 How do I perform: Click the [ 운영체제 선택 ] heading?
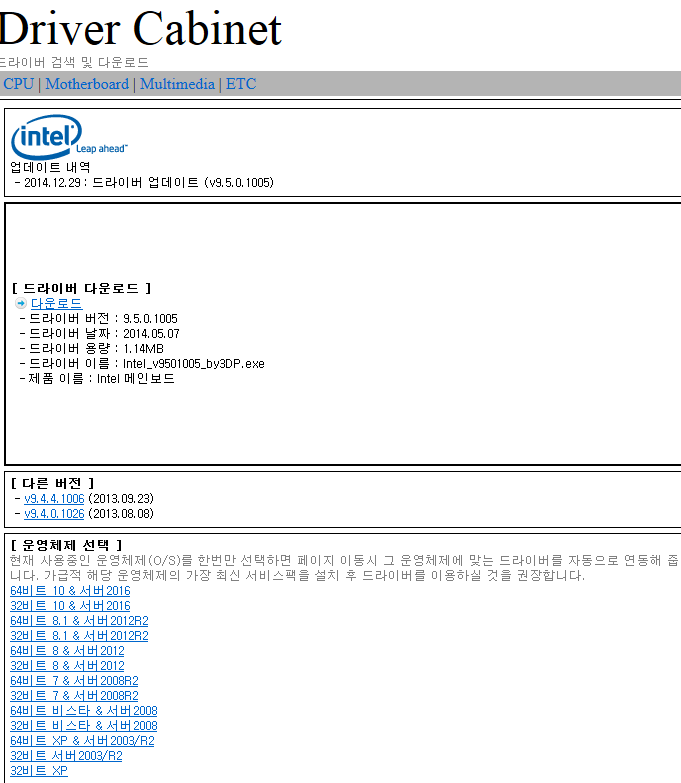66,545
